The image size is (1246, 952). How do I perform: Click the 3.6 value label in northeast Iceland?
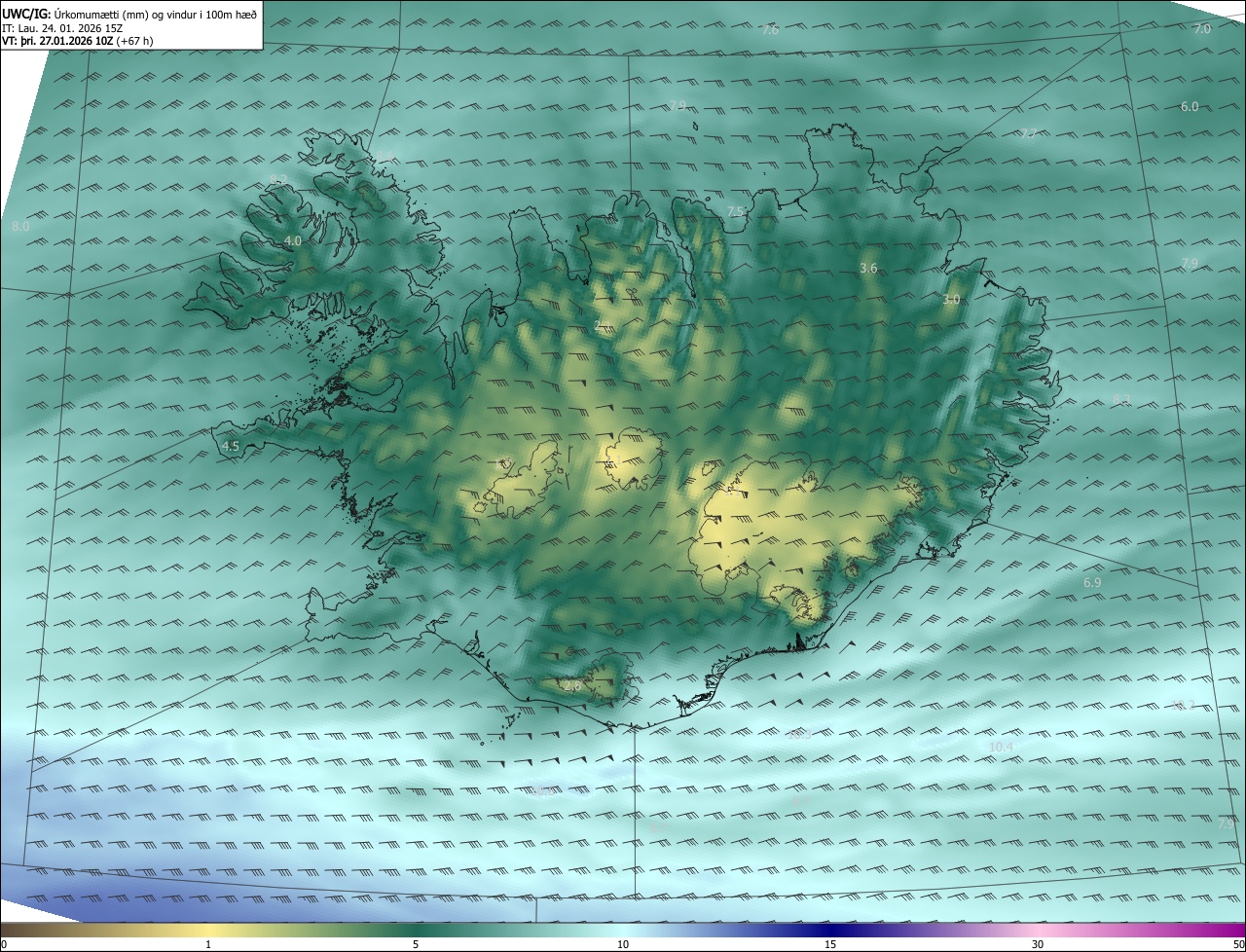point(869,268)
